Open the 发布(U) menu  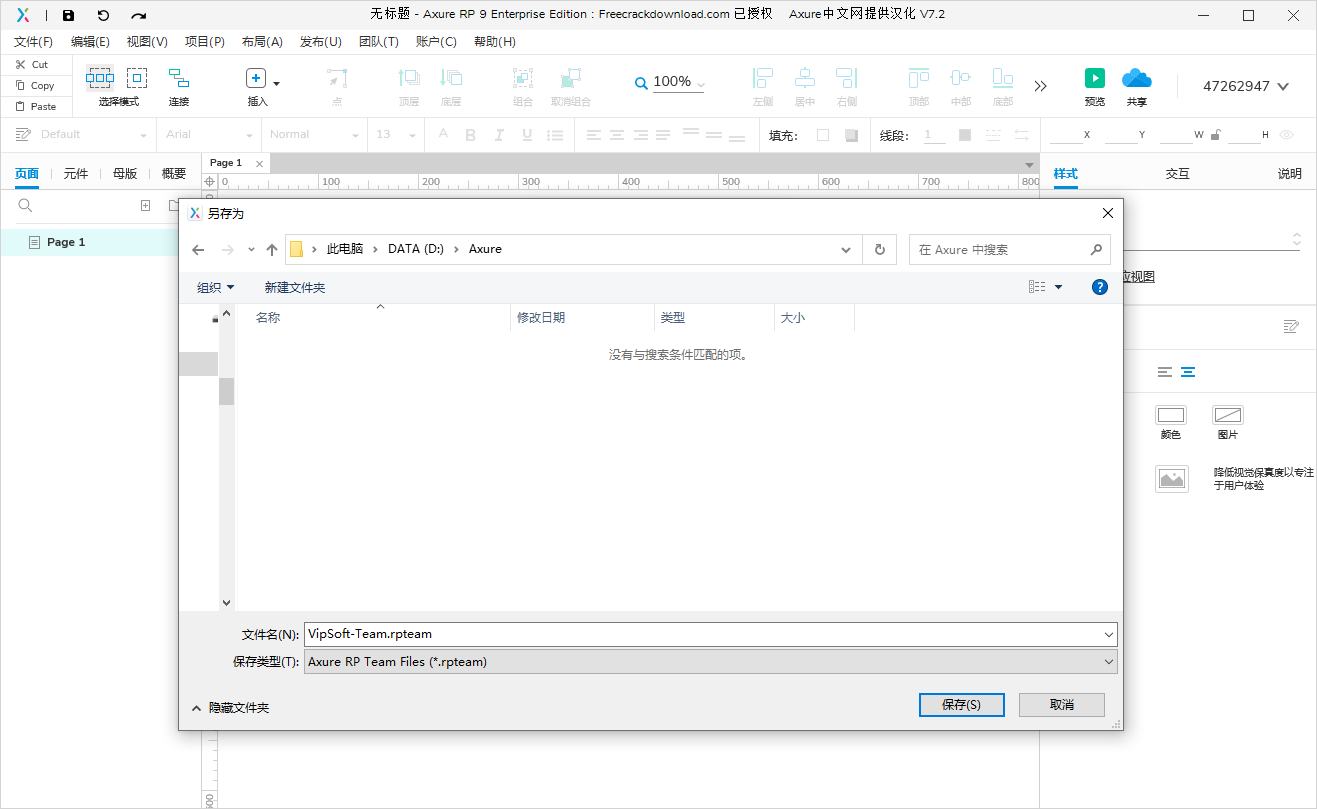coord(321,42)
